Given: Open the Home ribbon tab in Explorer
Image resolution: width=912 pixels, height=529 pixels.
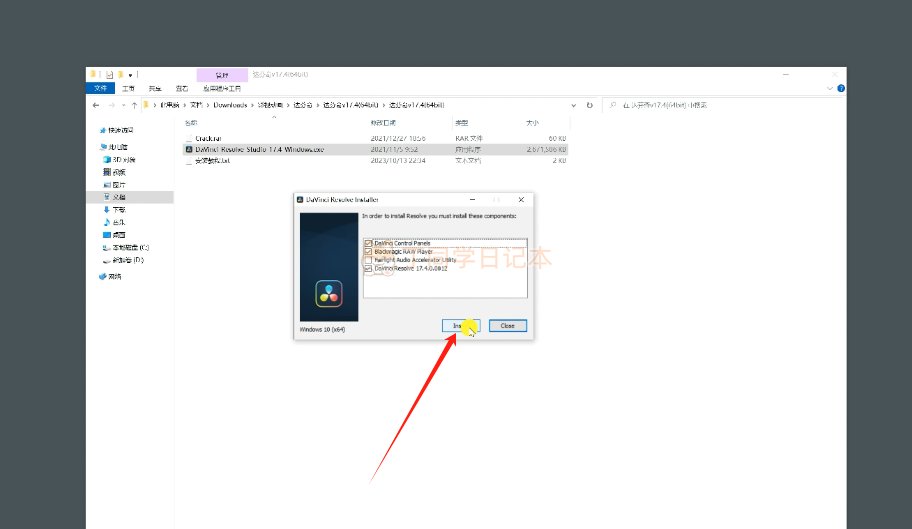Looking at the screenshot, I should [128, 88].
